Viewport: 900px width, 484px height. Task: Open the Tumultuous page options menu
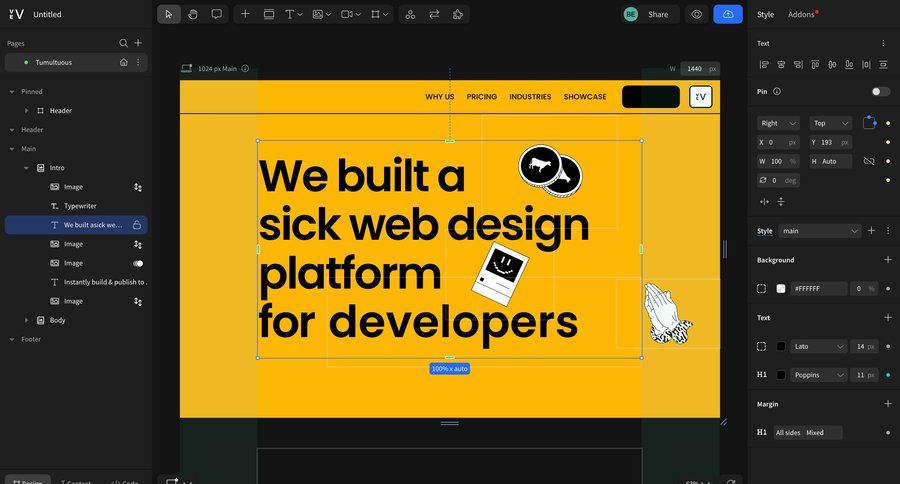138,62
